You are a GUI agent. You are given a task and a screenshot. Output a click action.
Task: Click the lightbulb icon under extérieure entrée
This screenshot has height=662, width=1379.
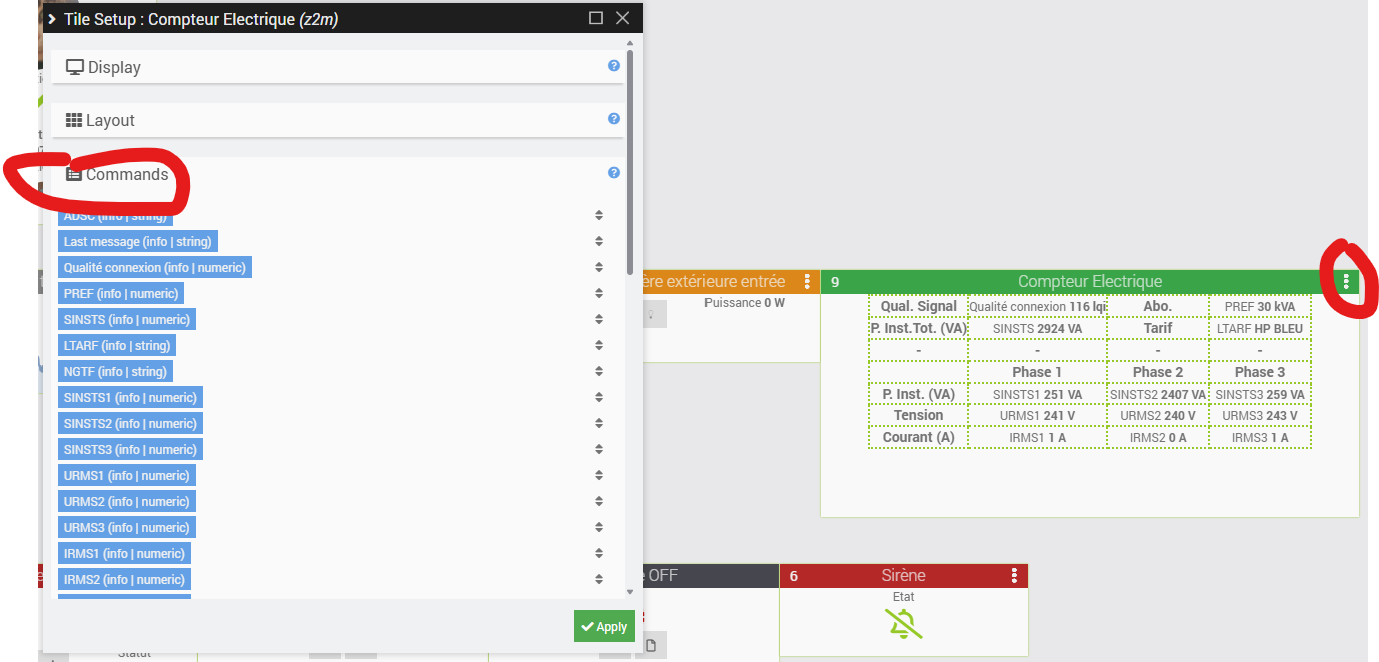(x=651, y=314)
